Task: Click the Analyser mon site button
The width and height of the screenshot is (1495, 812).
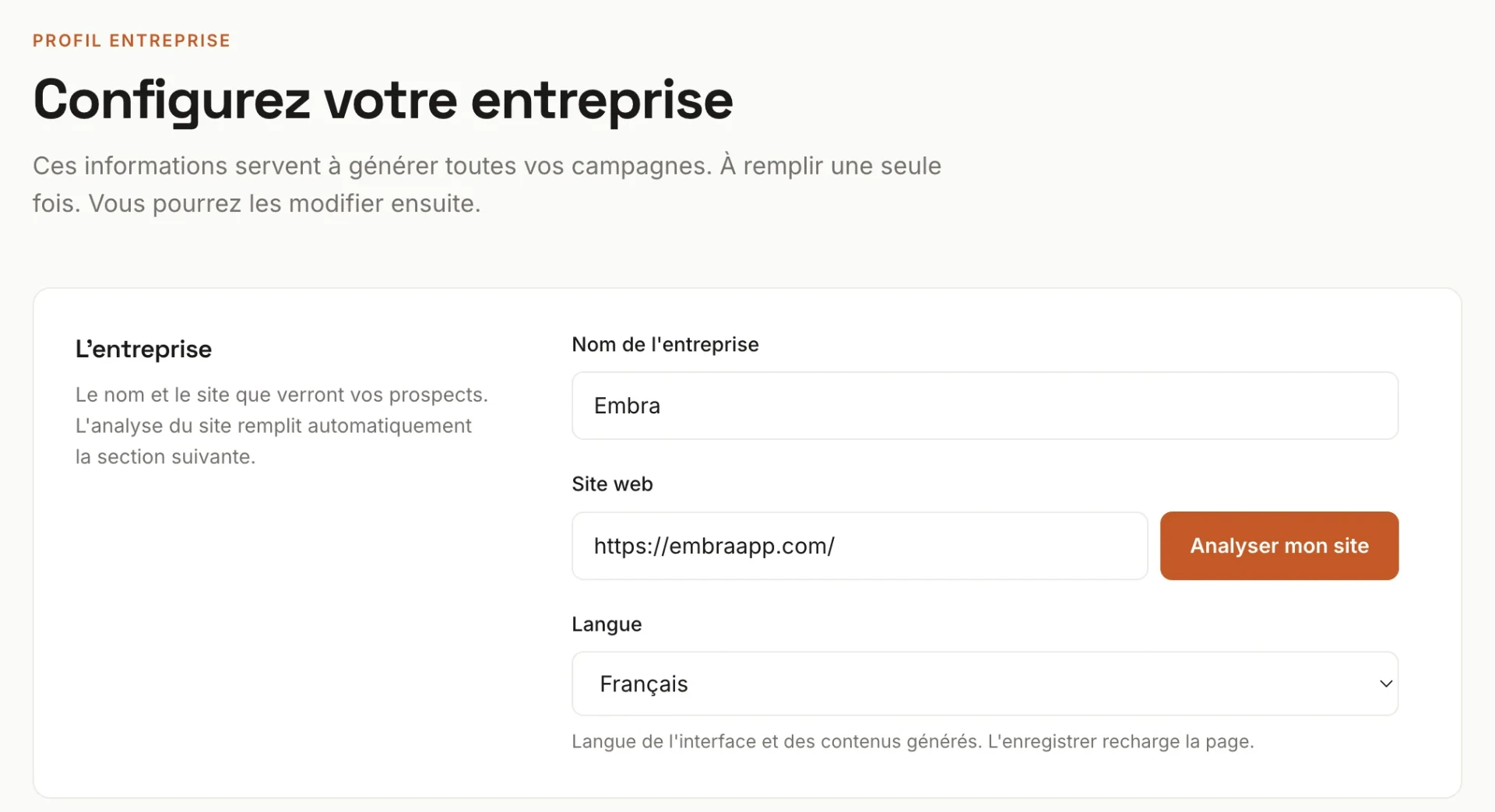Action: coord(1279,546)
